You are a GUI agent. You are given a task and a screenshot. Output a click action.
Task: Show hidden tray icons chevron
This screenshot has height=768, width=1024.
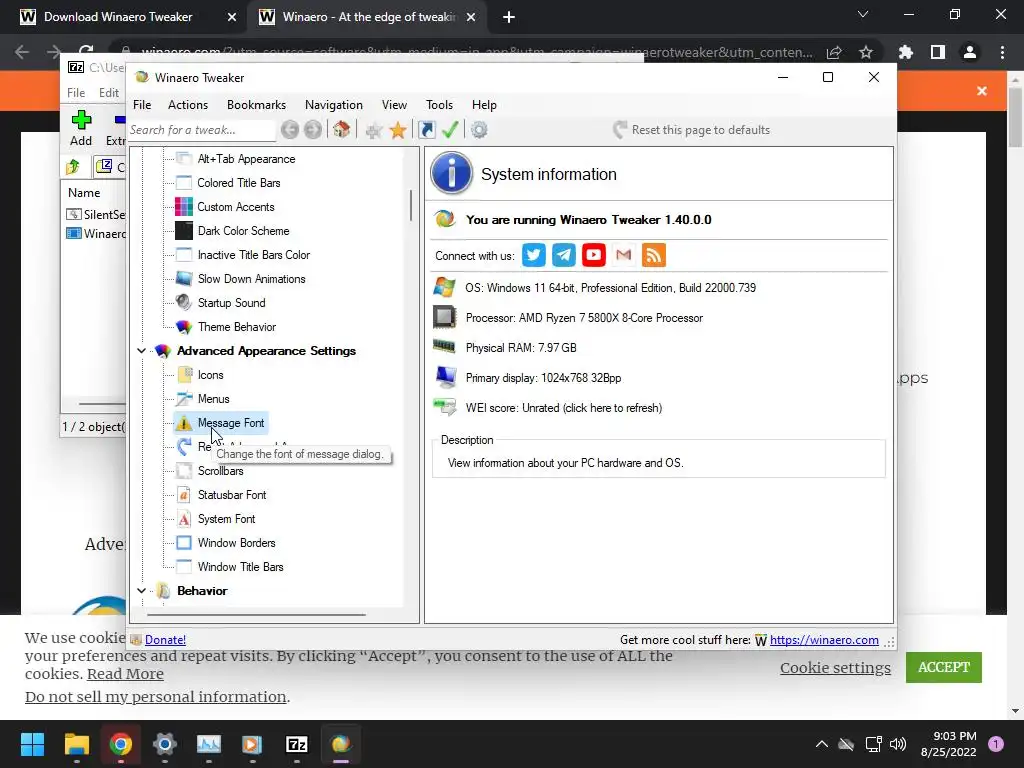point(822,744)
